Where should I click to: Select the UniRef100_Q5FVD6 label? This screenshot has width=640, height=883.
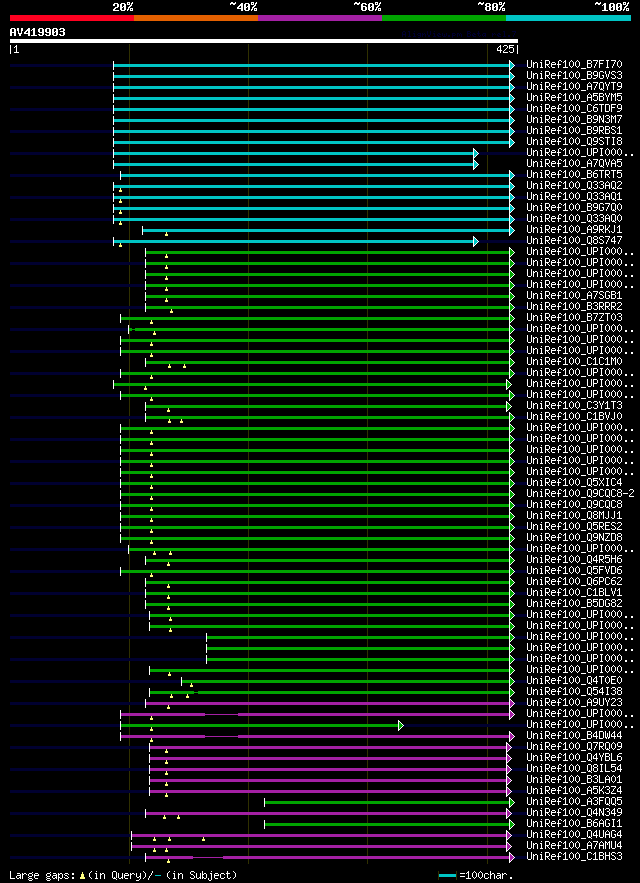point(574,570)
